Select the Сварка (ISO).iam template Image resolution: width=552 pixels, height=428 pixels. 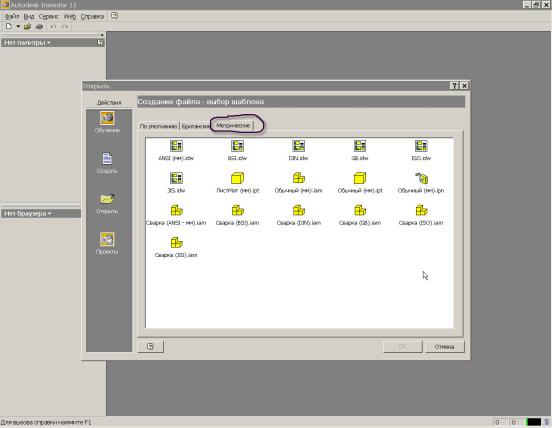point(421,215)
